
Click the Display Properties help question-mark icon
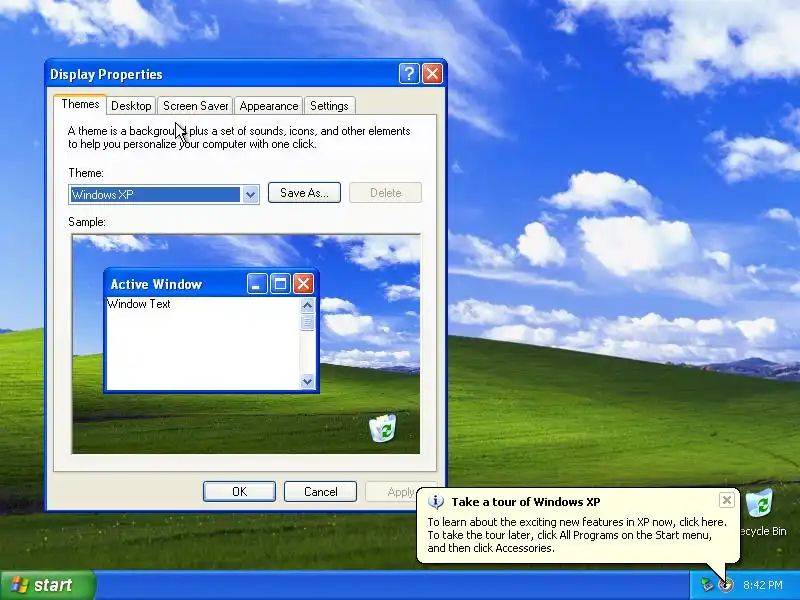pyautogui.click(x=409, y=74)
